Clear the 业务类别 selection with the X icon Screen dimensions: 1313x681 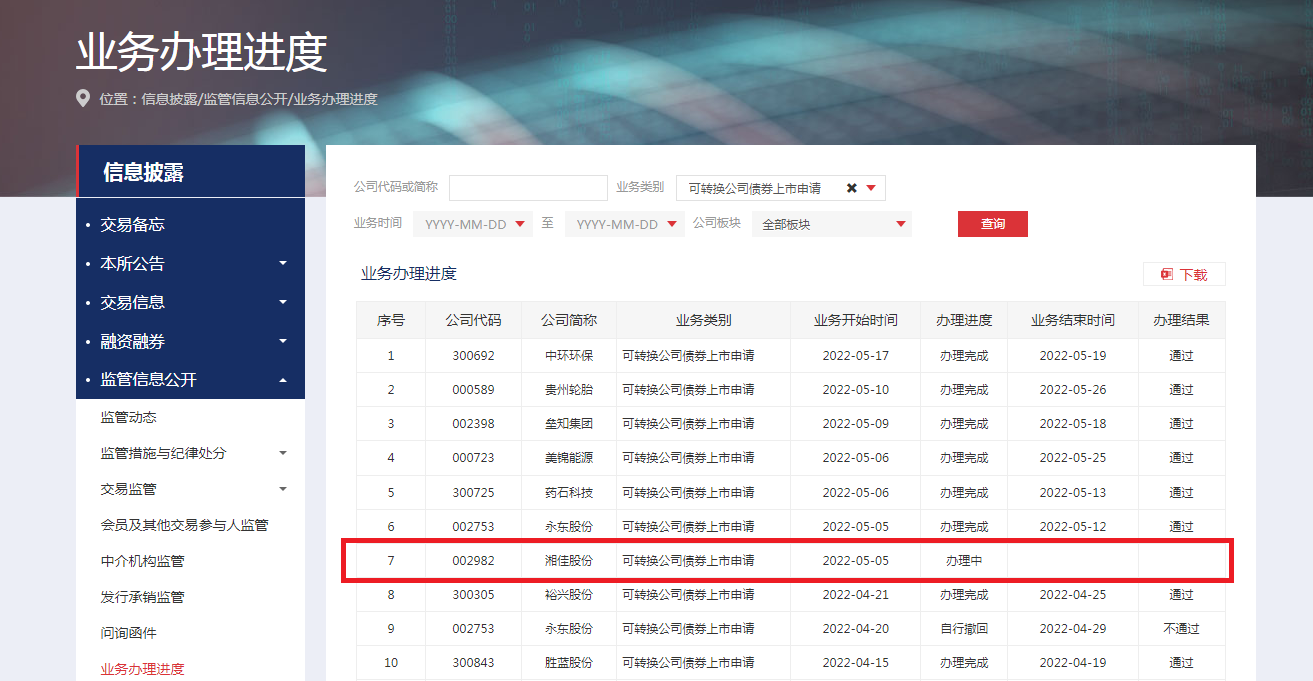coord(852,188)
